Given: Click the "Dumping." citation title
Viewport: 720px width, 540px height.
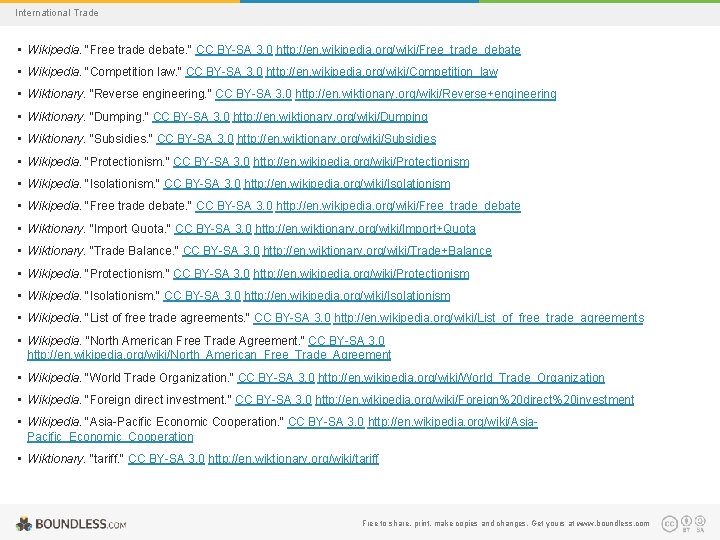Looking at the screenshot, I should click(x=118, y=117).
